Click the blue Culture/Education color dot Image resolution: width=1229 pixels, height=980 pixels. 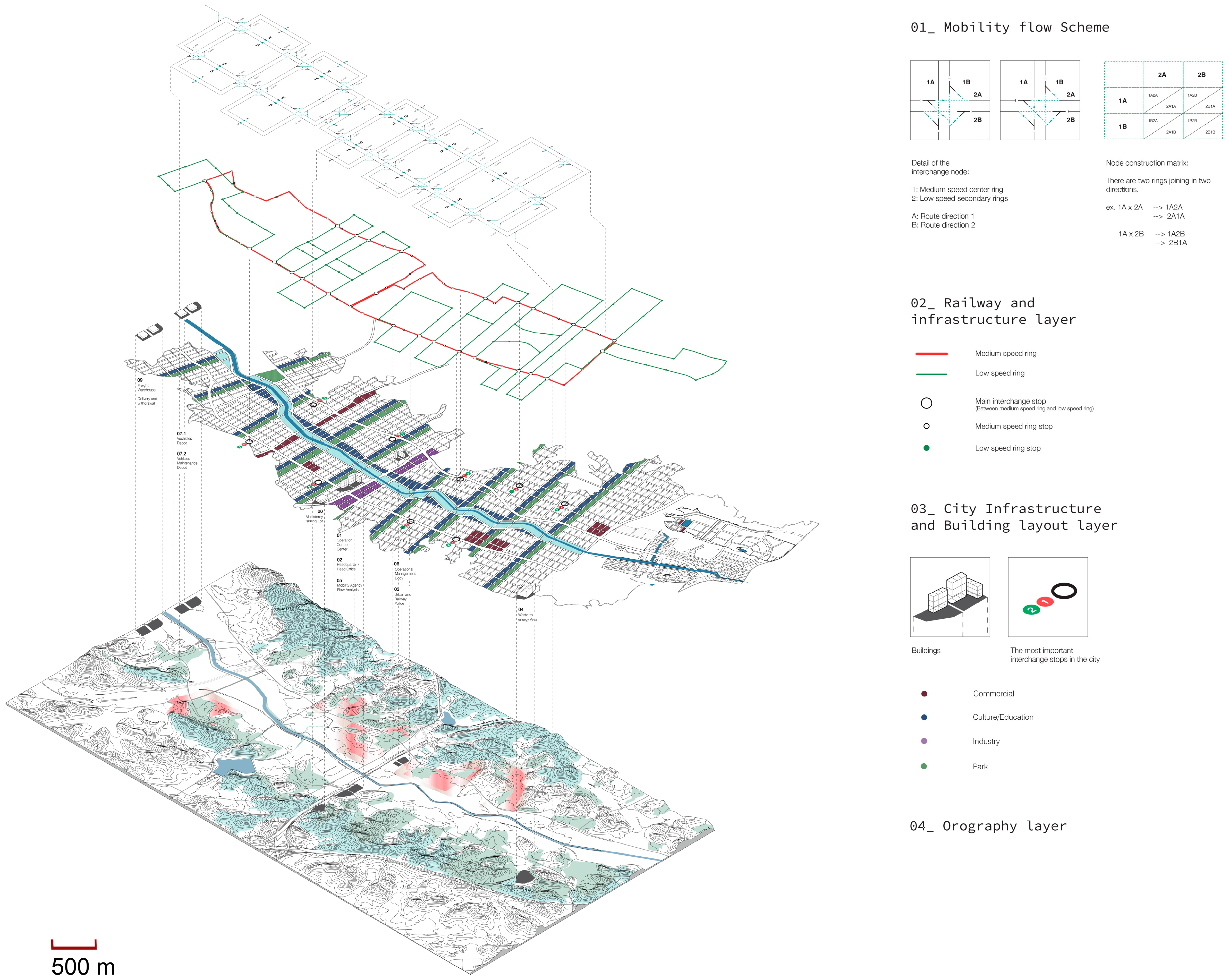(924, 717)
